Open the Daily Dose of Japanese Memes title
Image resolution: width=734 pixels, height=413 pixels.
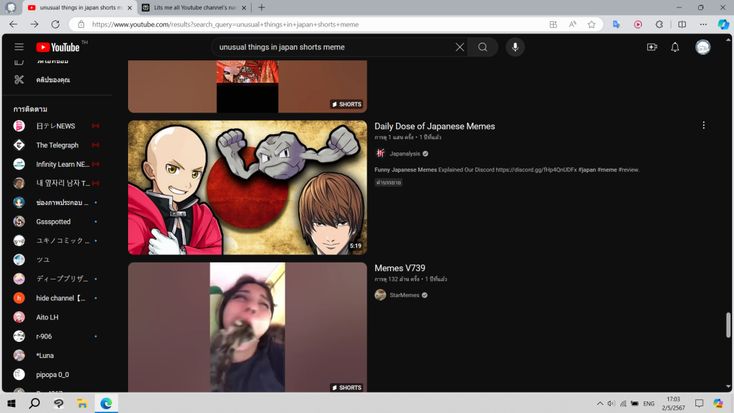pos(434,126)
